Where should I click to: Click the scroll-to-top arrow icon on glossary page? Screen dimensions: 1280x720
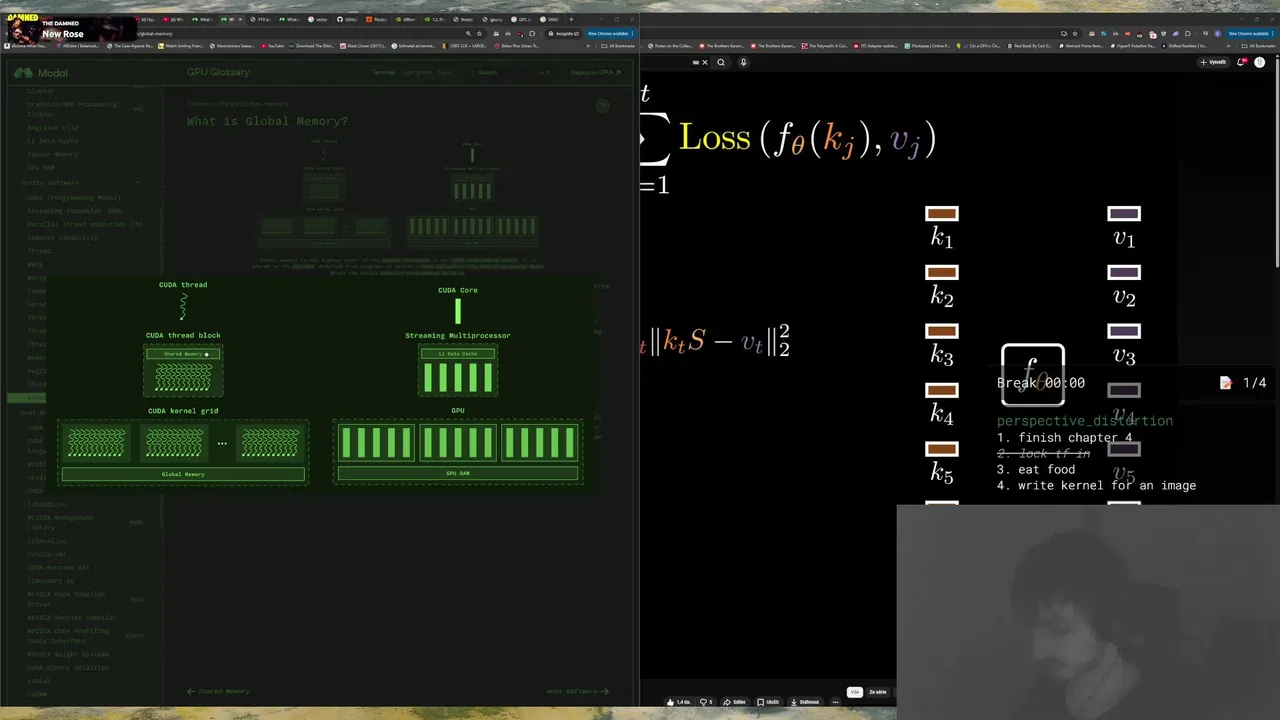602,105
